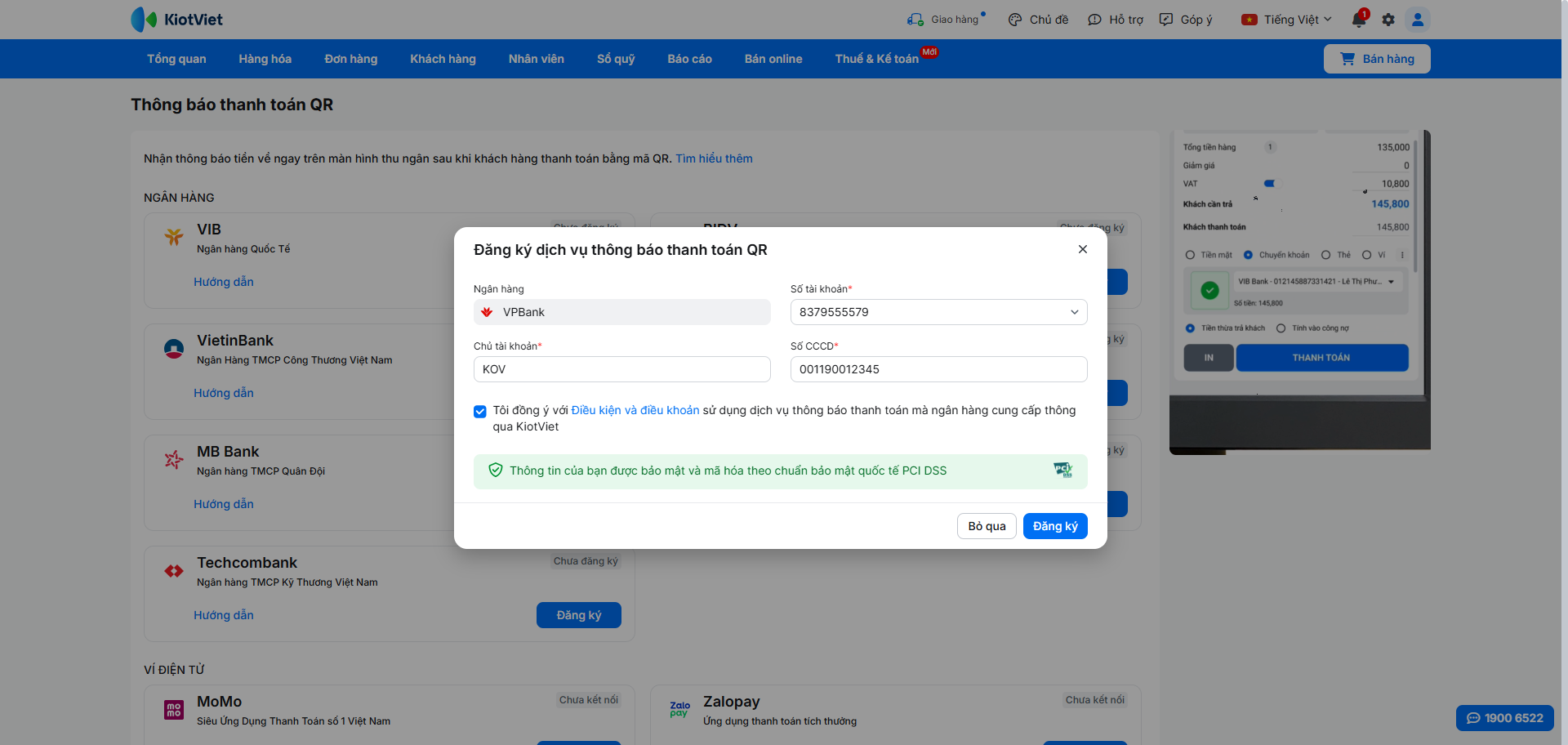Click the Bỏ qua button
1568x745 pixels.
987,526
